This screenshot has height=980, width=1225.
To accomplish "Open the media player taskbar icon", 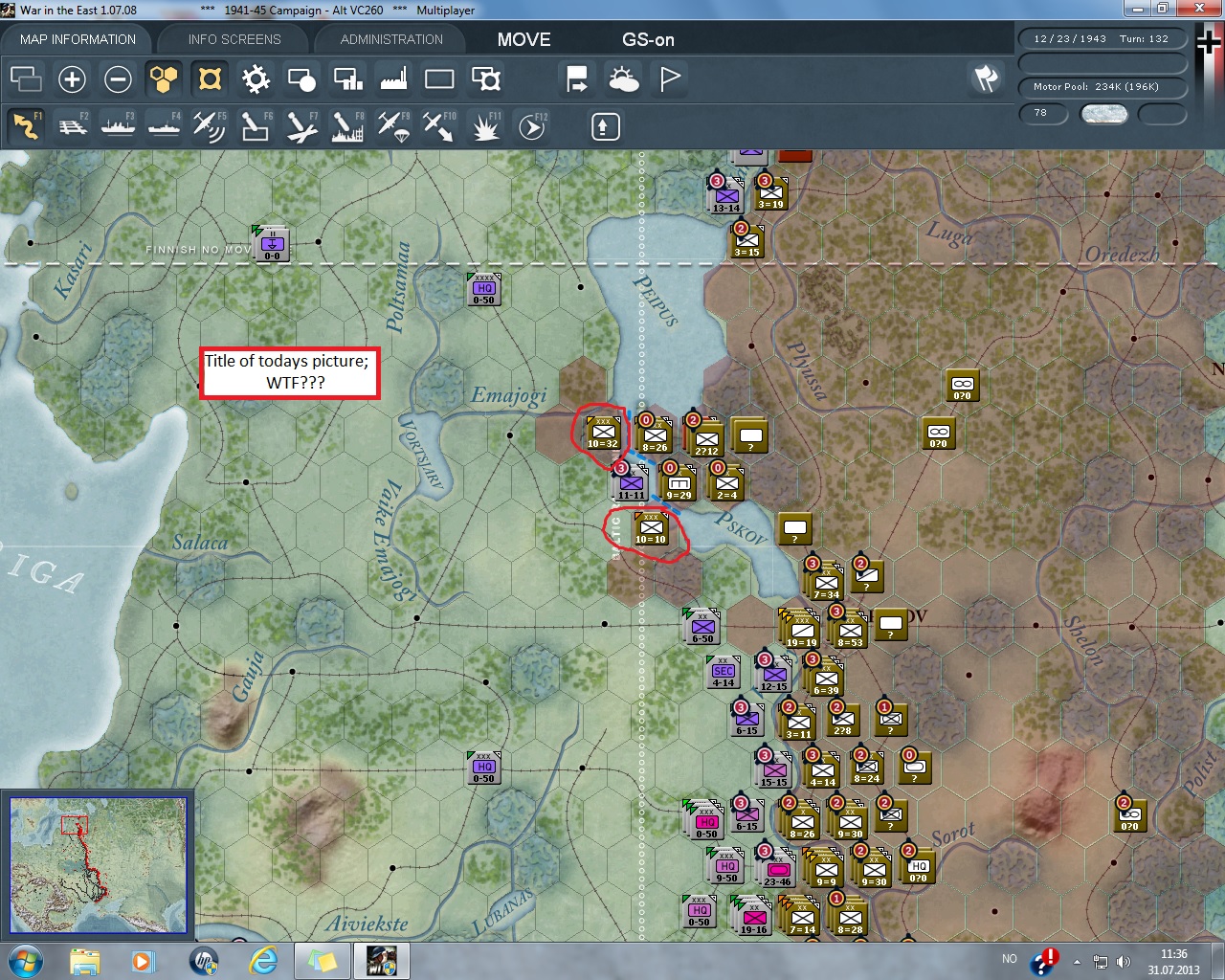I will pos(144,961).
